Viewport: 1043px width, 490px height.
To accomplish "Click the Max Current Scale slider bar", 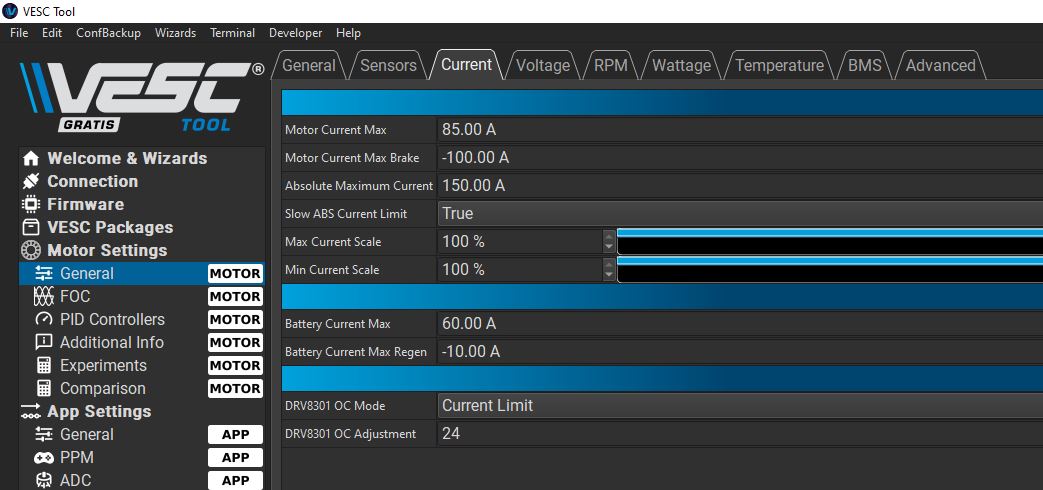I will (829, 241).
